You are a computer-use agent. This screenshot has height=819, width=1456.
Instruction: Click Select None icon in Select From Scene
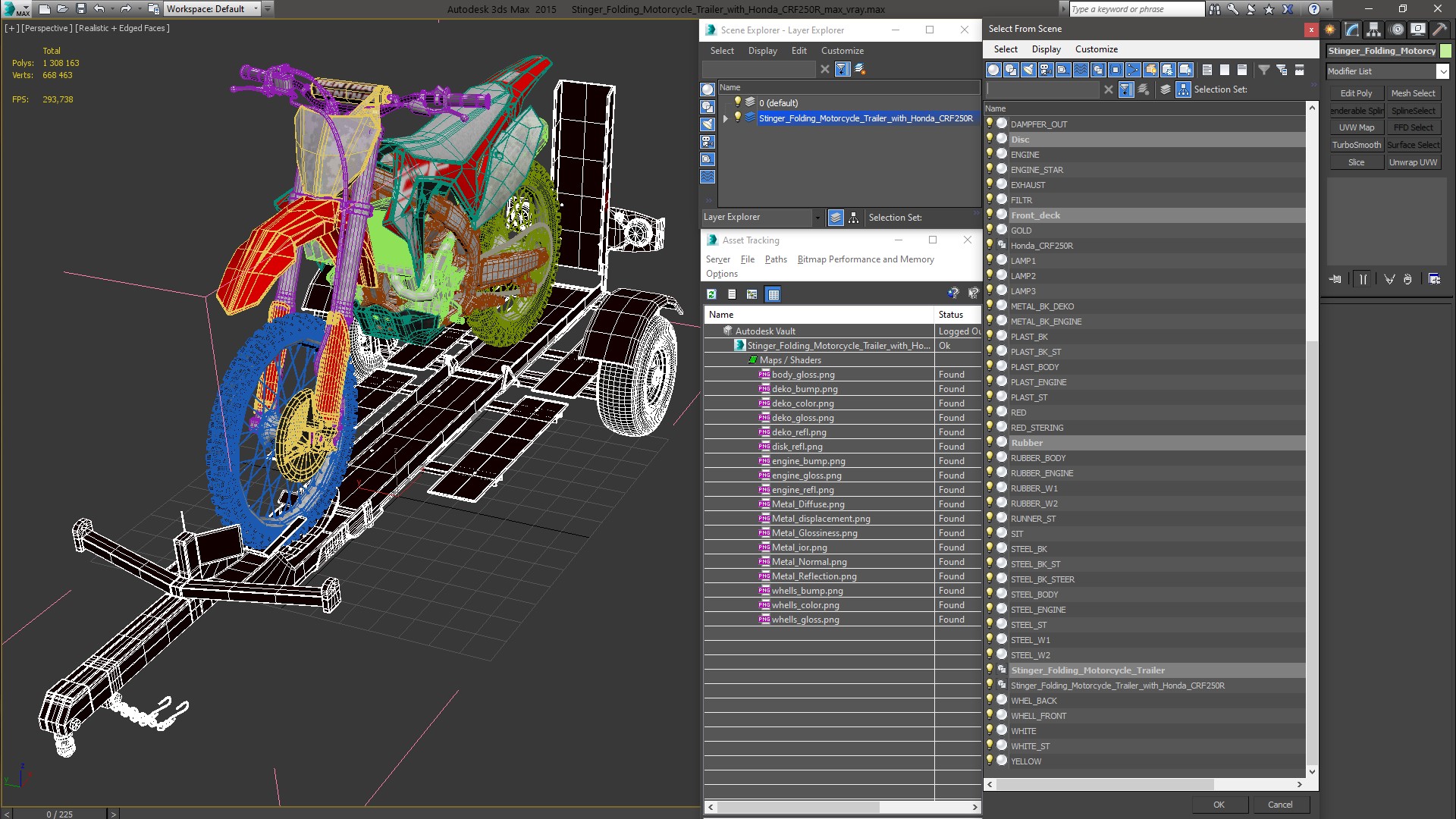coord(1224,70)
